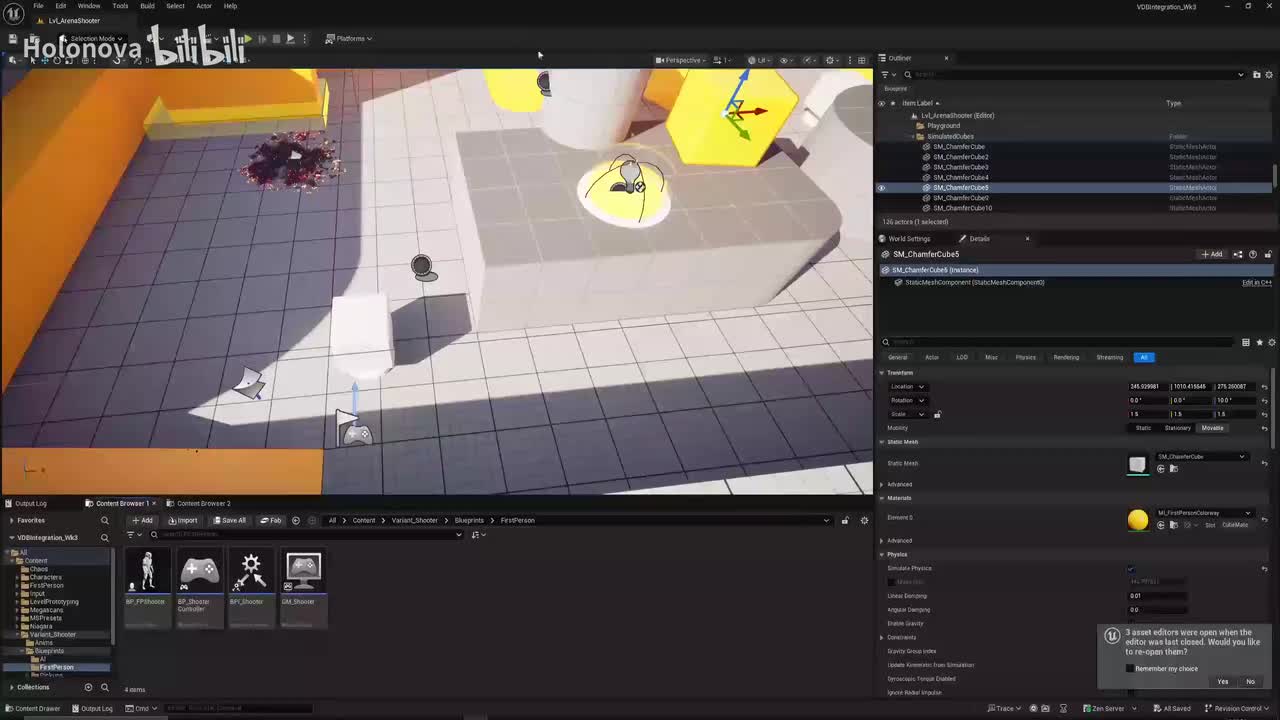
Task: Click the Add component button in Details
Action: 1212,254
